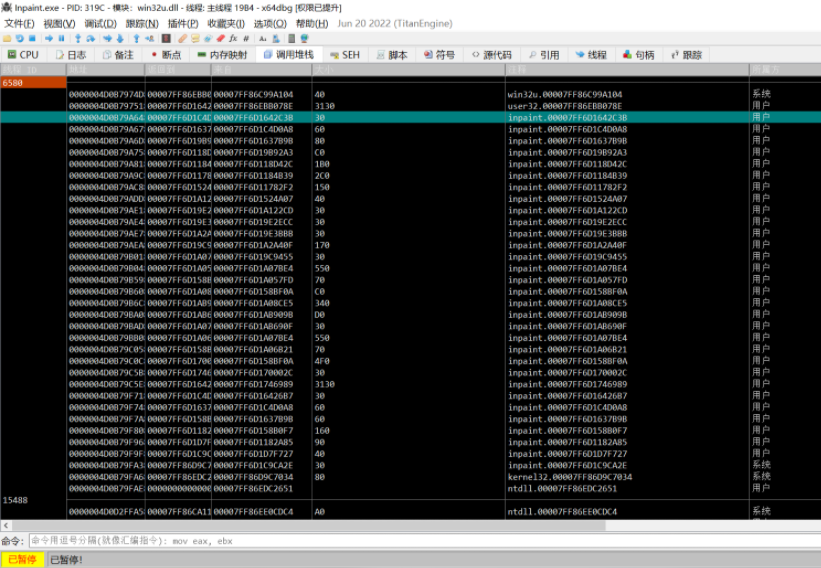Select thread ID 15488 cell
Viewport: 821px width, 568px height.
pos(33,500)
